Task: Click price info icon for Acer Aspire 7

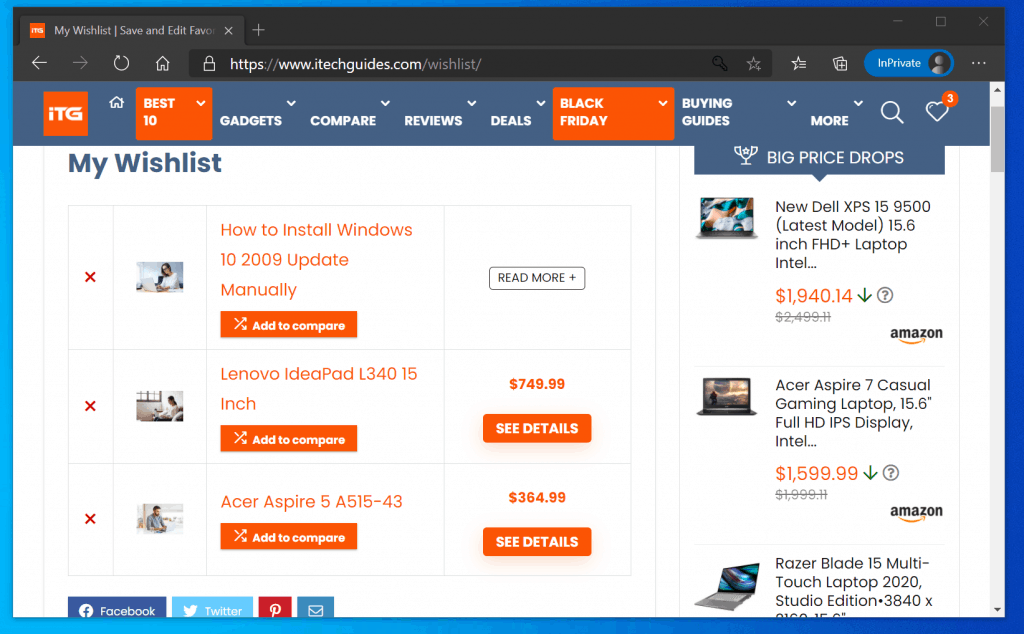Action: [x=891, y=473]
